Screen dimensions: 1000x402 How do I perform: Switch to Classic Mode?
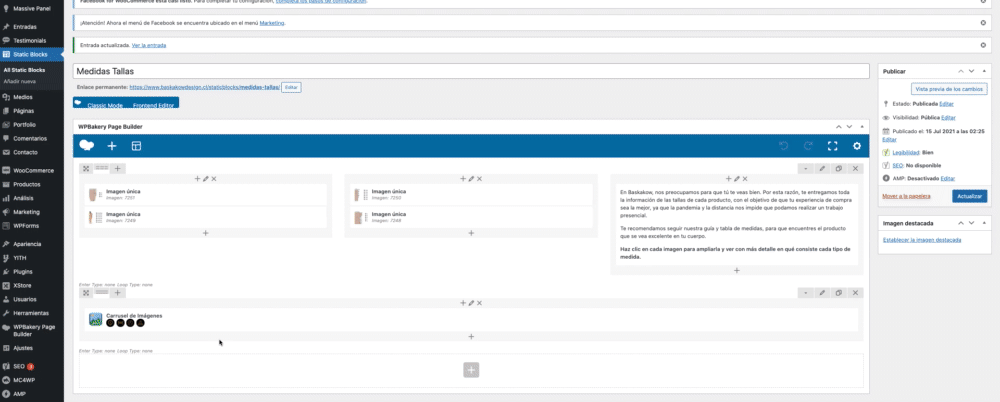click(x=105, y=105)
